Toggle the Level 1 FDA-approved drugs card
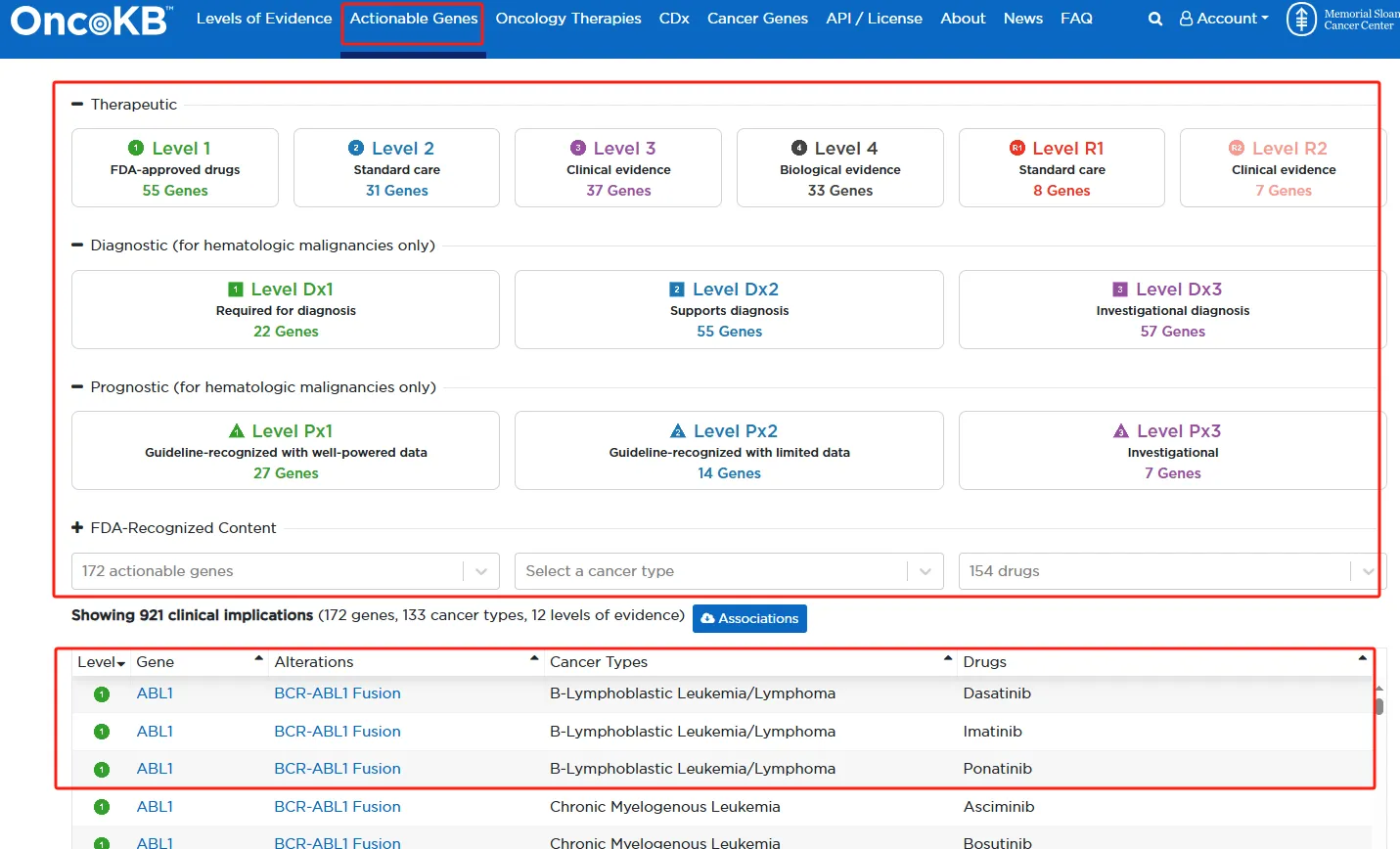 tap(175, 168)
